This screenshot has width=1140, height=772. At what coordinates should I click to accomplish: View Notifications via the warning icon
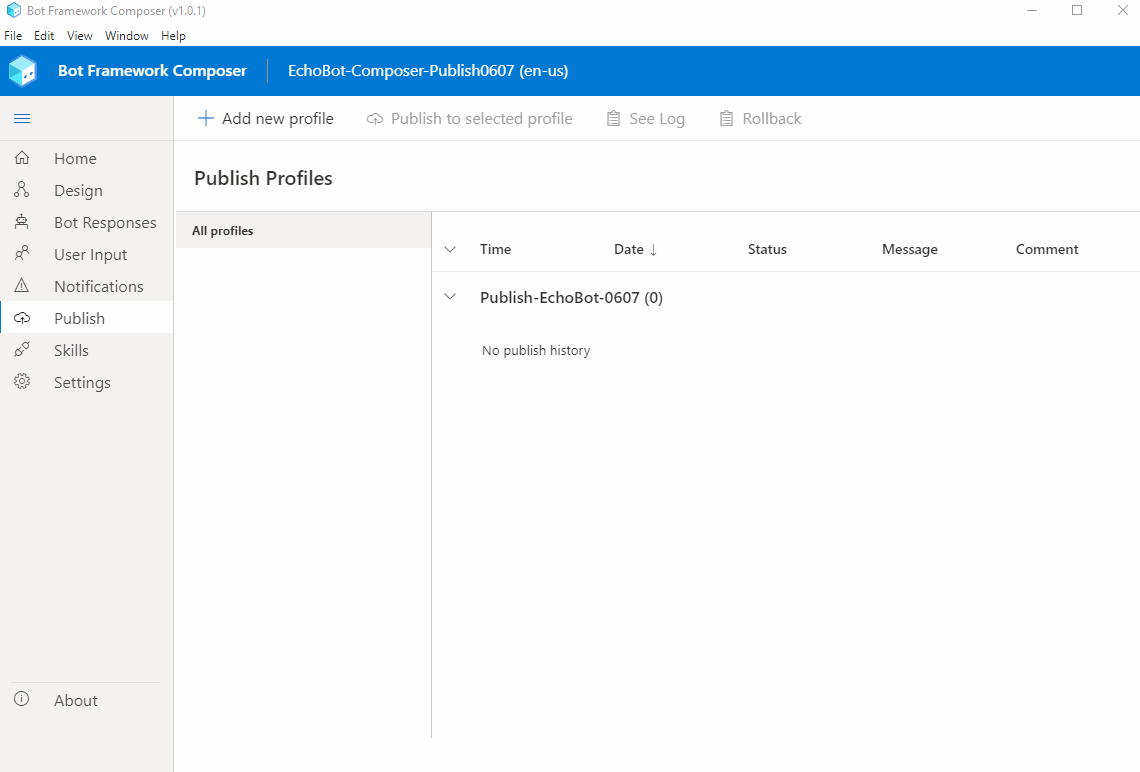click(x=22, y=286)
